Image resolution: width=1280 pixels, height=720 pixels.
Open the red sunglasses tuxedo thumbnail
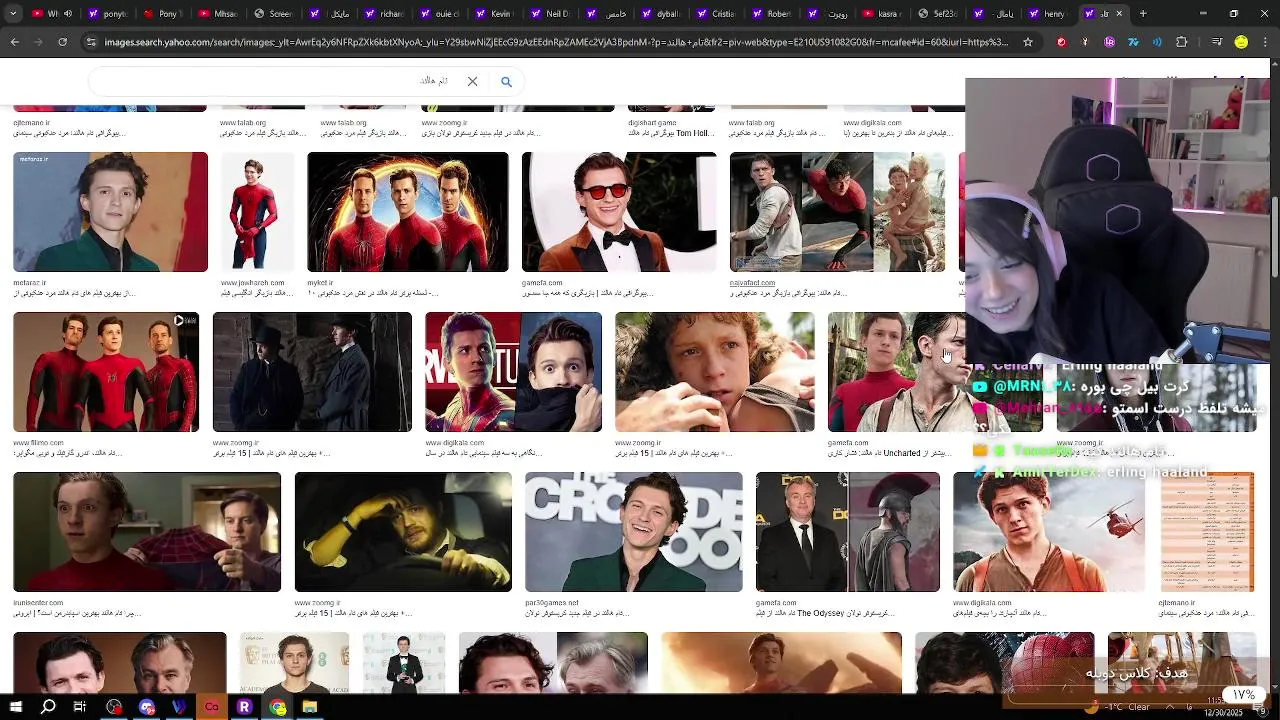[x=619, y=212]
